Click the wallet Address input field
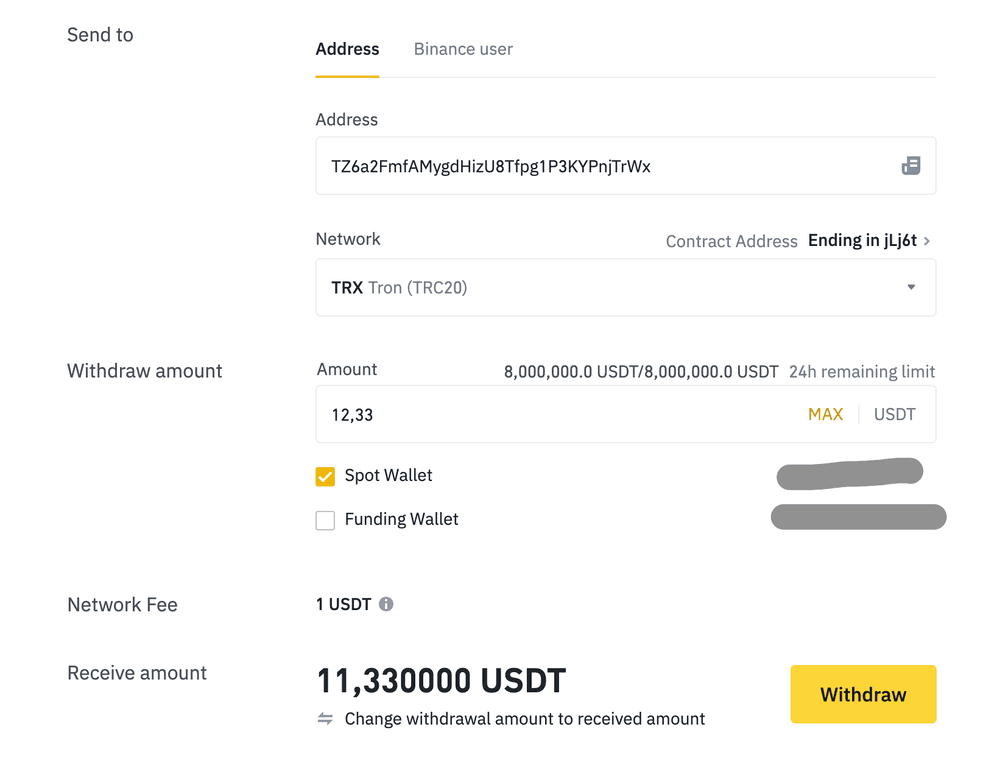The image size is (1000, 766). click(600, 166)
